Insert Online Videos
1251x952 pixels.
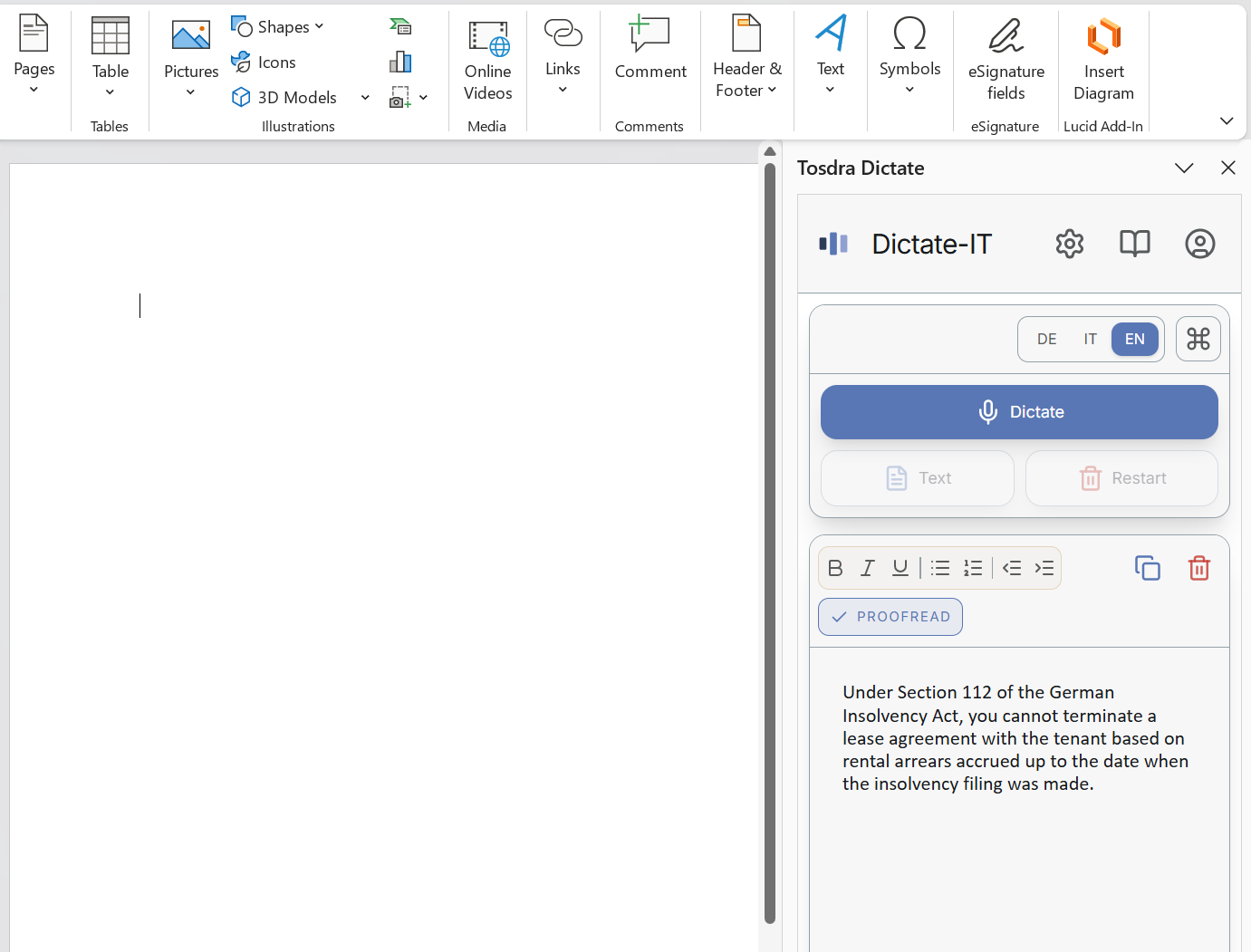487,59
